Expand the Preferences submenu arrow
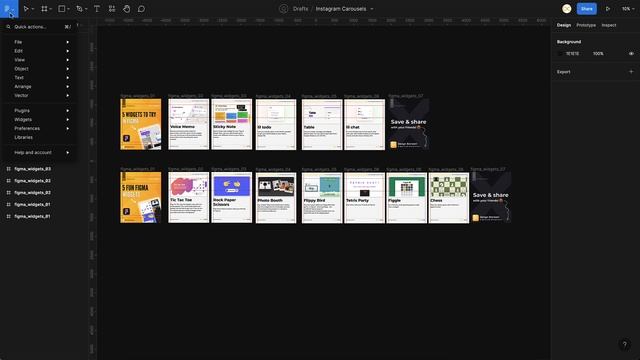 [68, 129]
